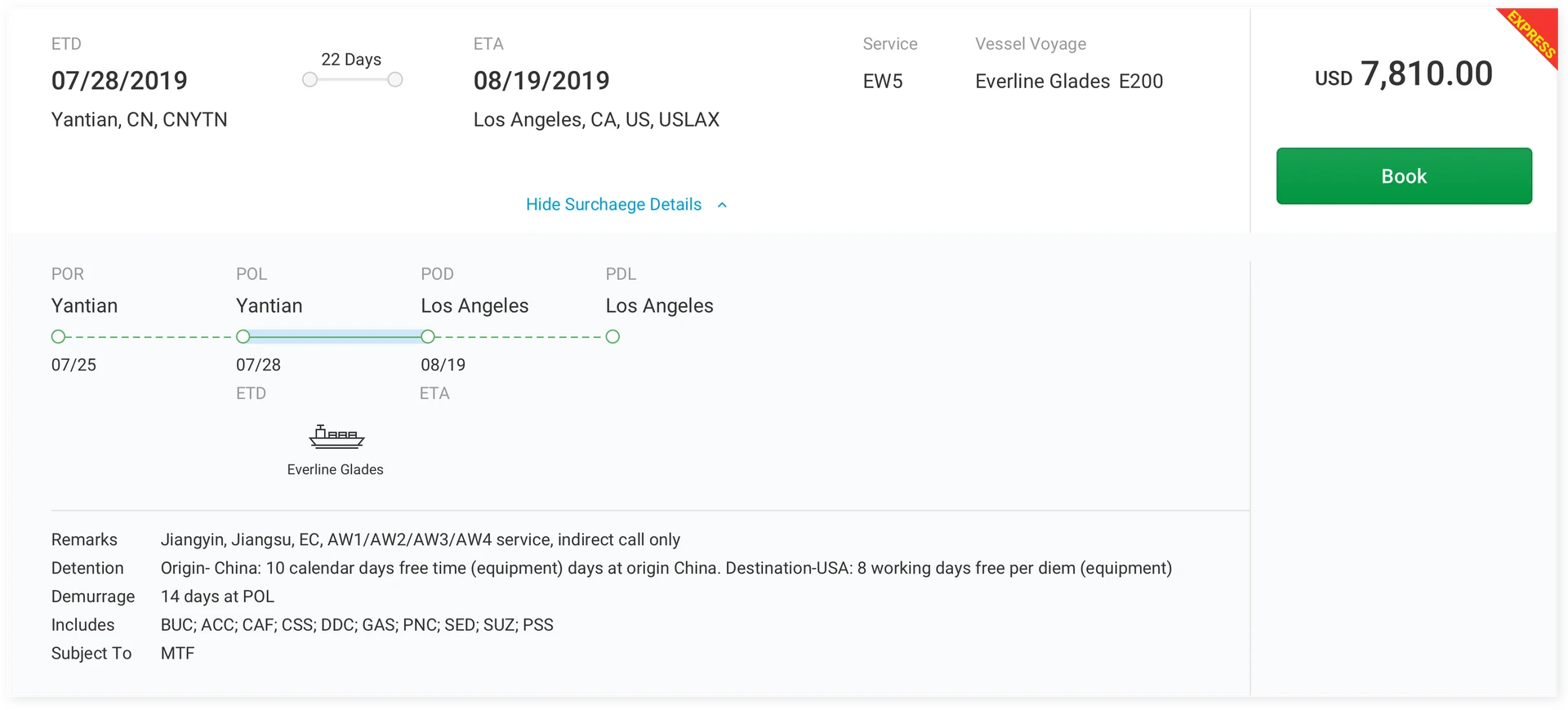The image size is (1568, 710).
Task: Click the Everline Glades label under ship
Action: pyautogui.click(x=335, y=470)
